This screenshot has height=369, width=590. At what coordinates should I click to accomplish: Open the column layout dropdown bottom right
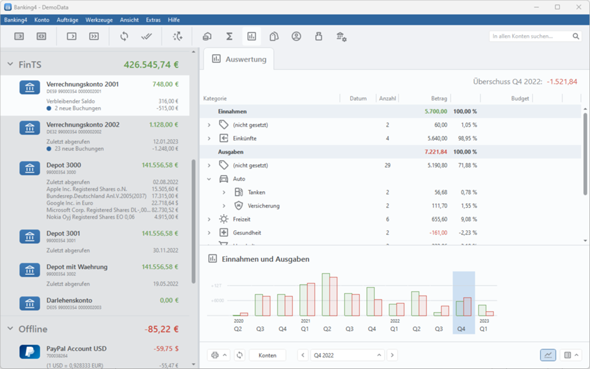[572, 355]
